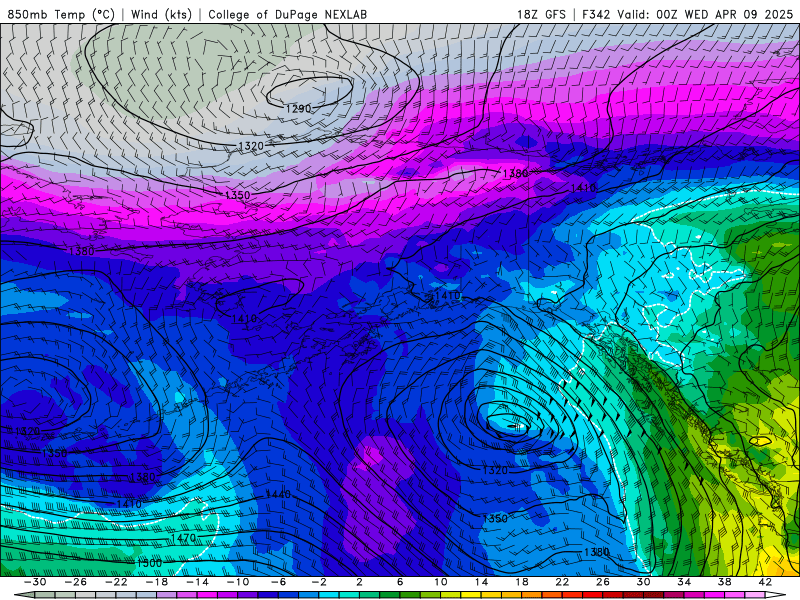
Task: Click the '850mb Temp (°C)' title text
Action: [61, 14]
